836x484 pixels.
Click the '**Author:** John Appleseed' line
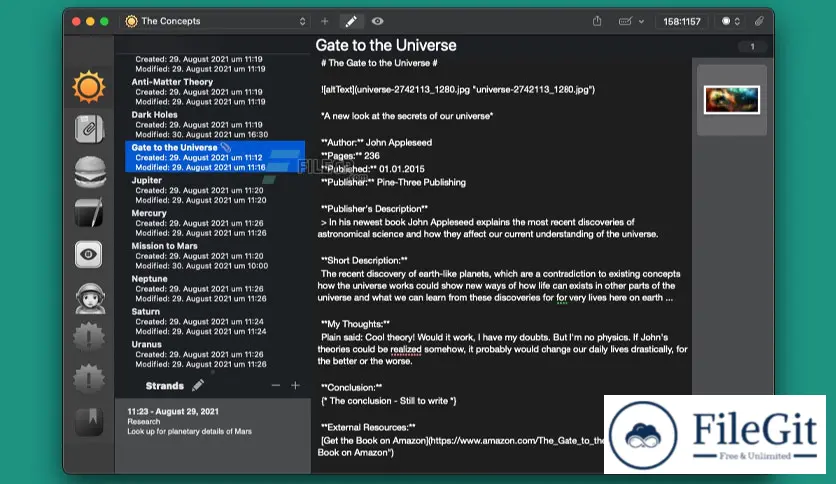coord(376,142)
